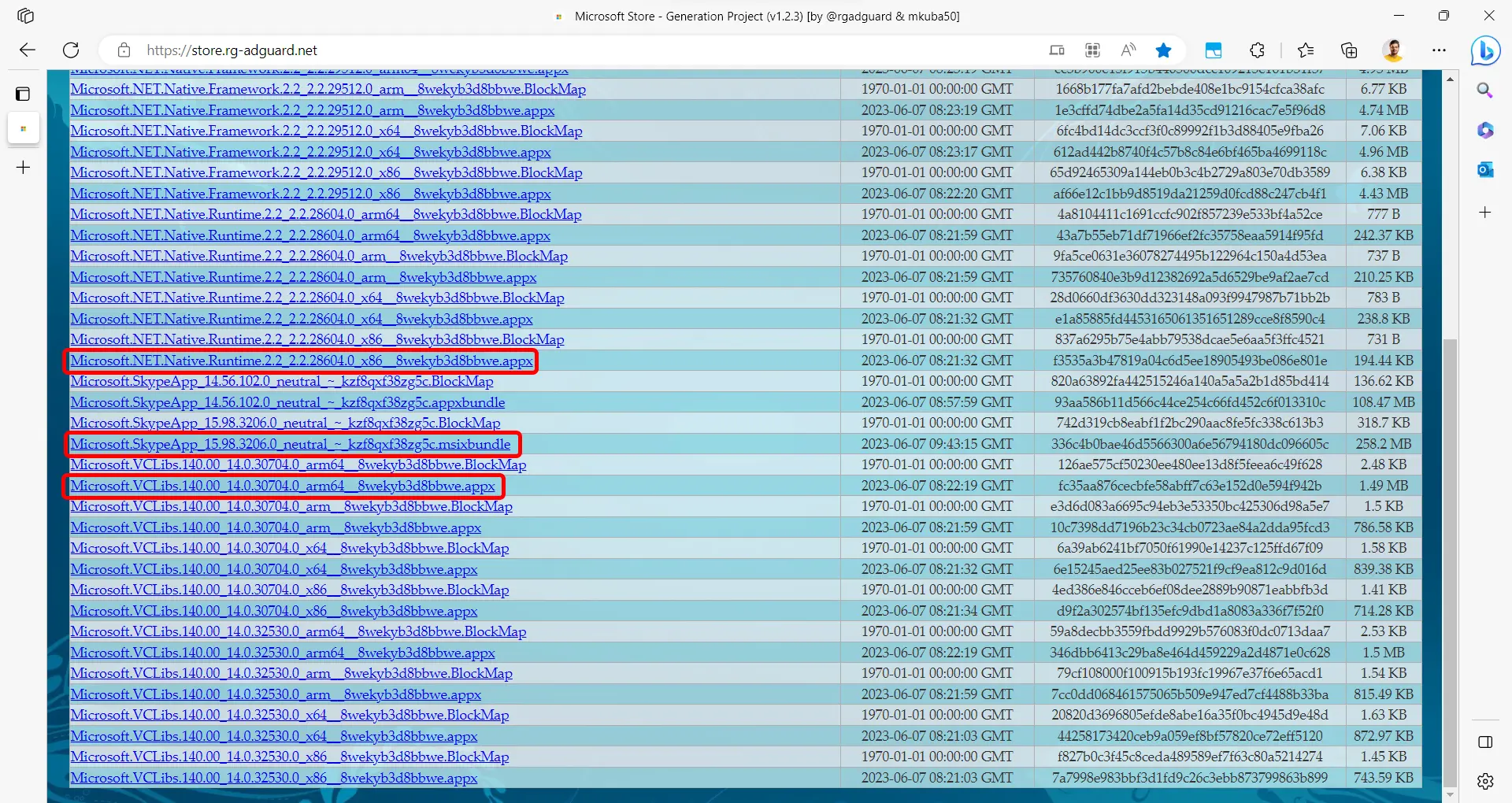Click the scrollbar down arrow

click(x=1450, y=794)
